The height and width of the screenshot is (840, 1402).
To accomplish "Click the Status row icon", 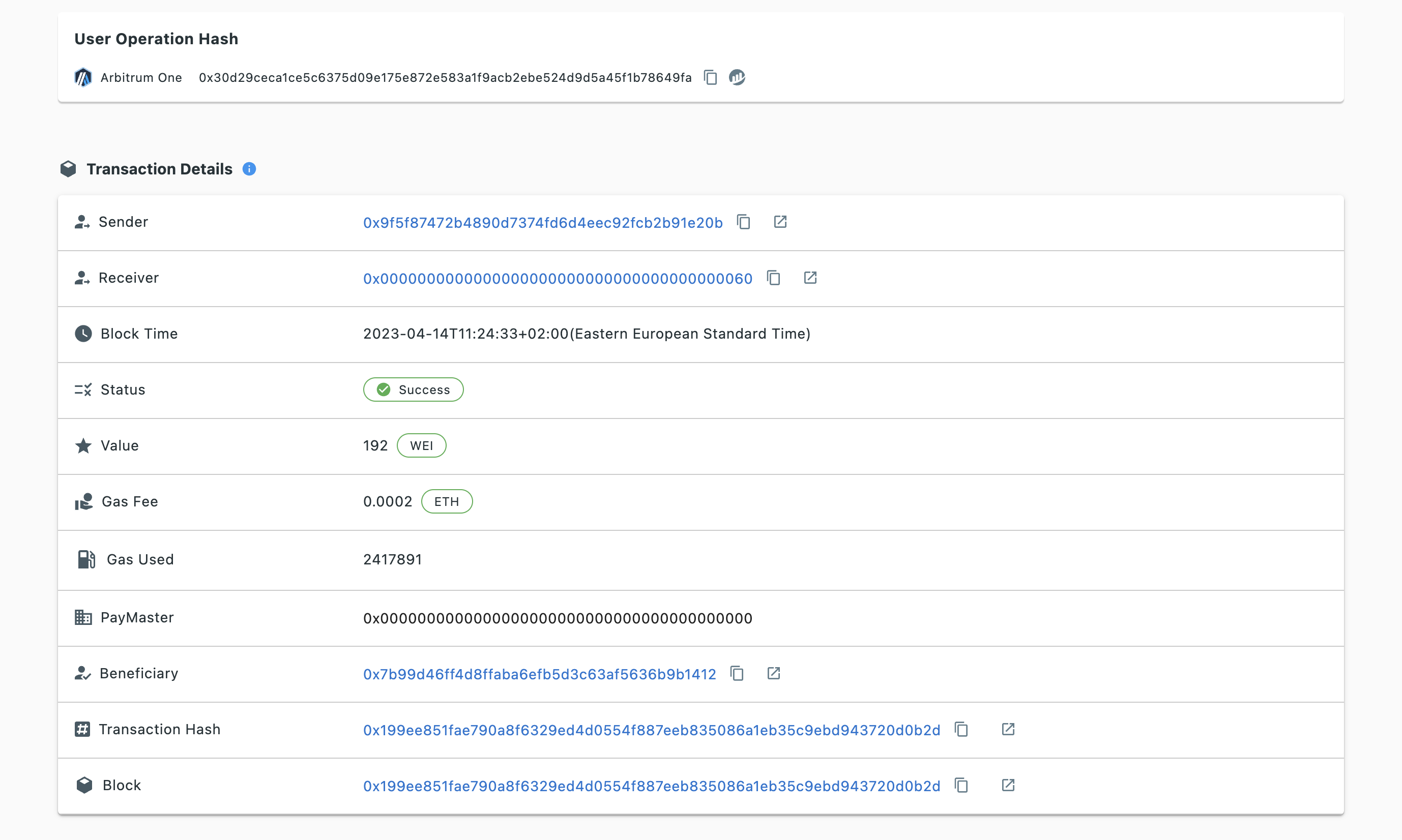I will (83, 390).
